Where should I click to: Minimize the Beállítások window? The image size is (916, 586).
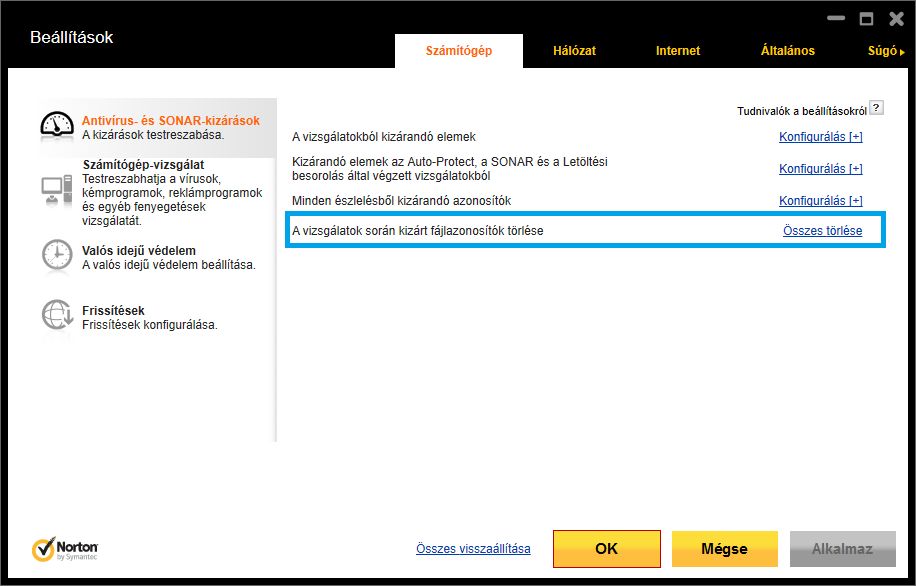click(x=836, y=18)
